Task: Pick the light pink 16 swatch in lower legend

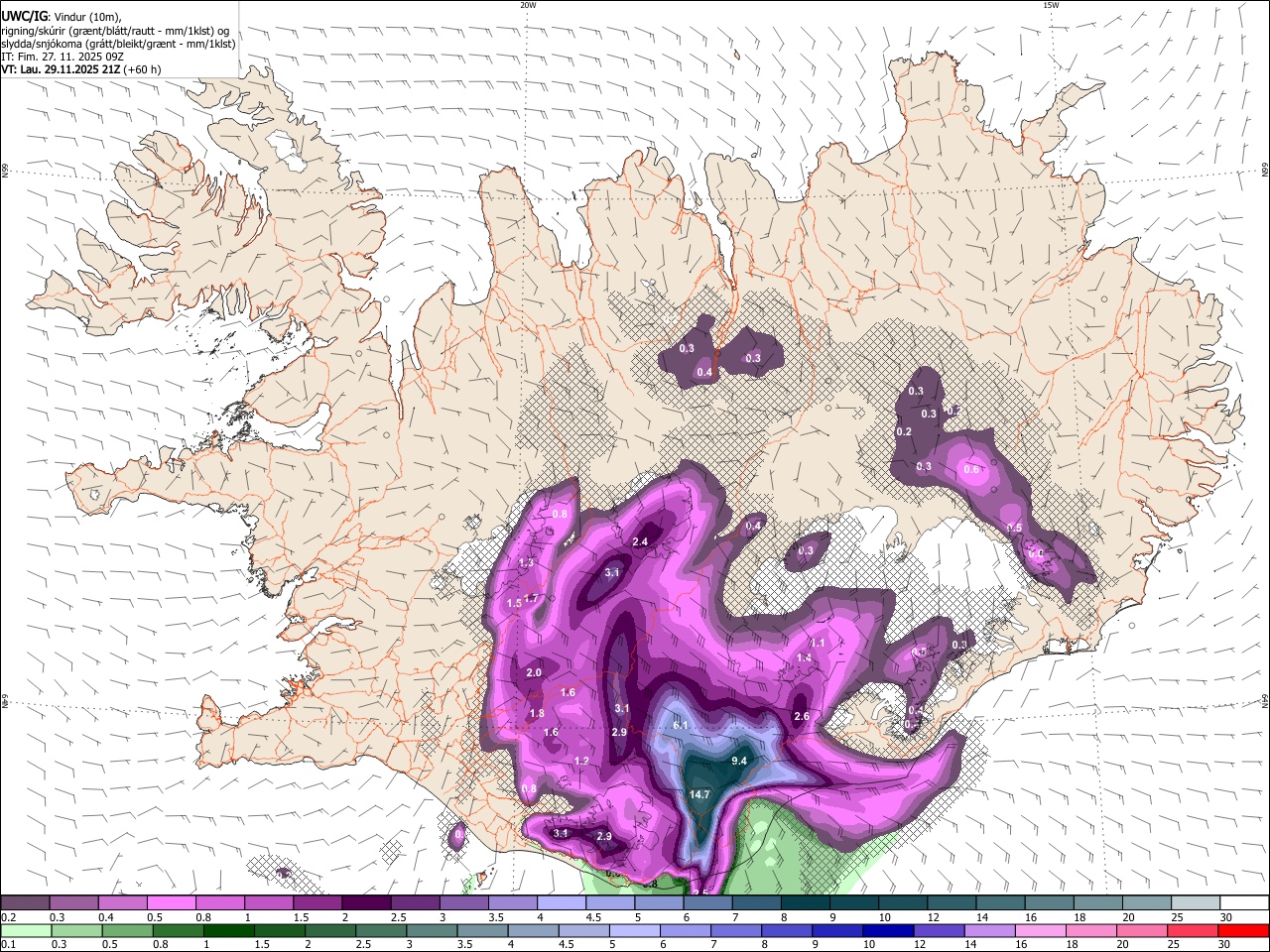Action: (x=1040, y=930)
